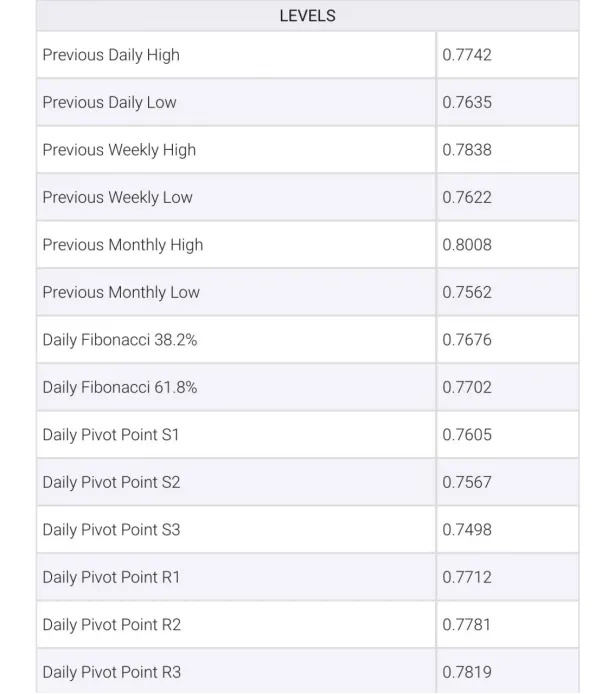602x694 pixels.
Task: Select the Previous Daily Low row label
Action: coord(109,102)
